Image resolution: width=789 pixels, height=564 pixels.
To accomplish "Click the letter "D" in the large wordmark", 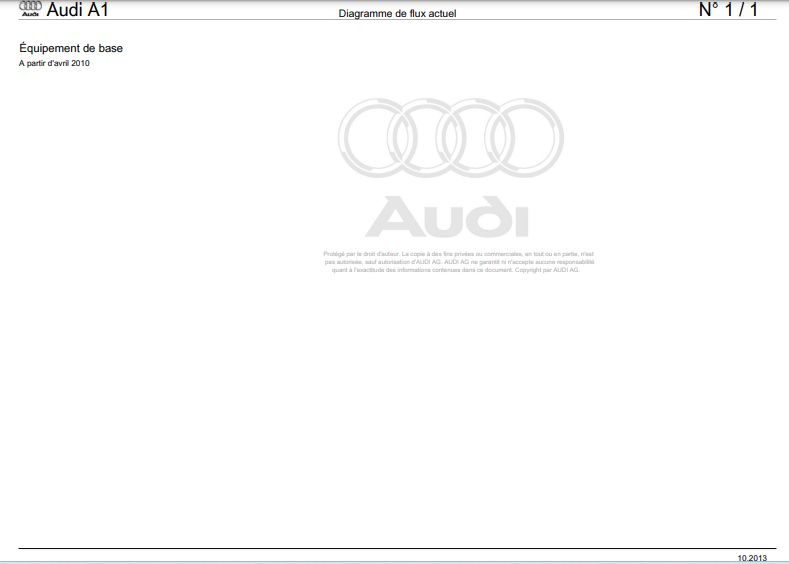I will coord(478,218).
